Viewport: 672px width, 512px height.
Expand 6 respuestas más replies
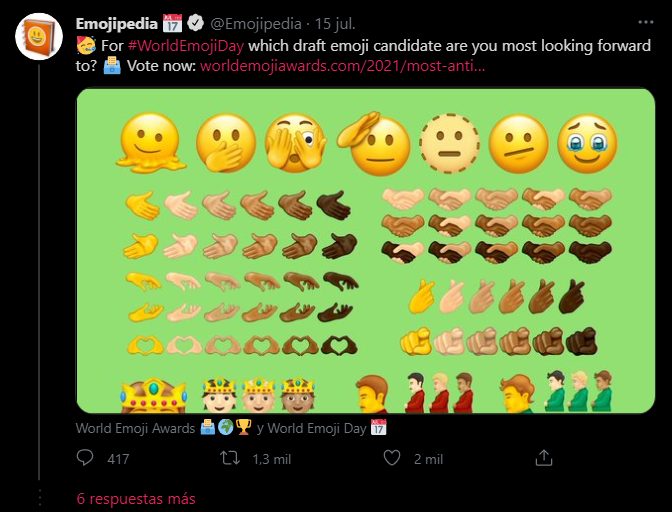(136, 498)
